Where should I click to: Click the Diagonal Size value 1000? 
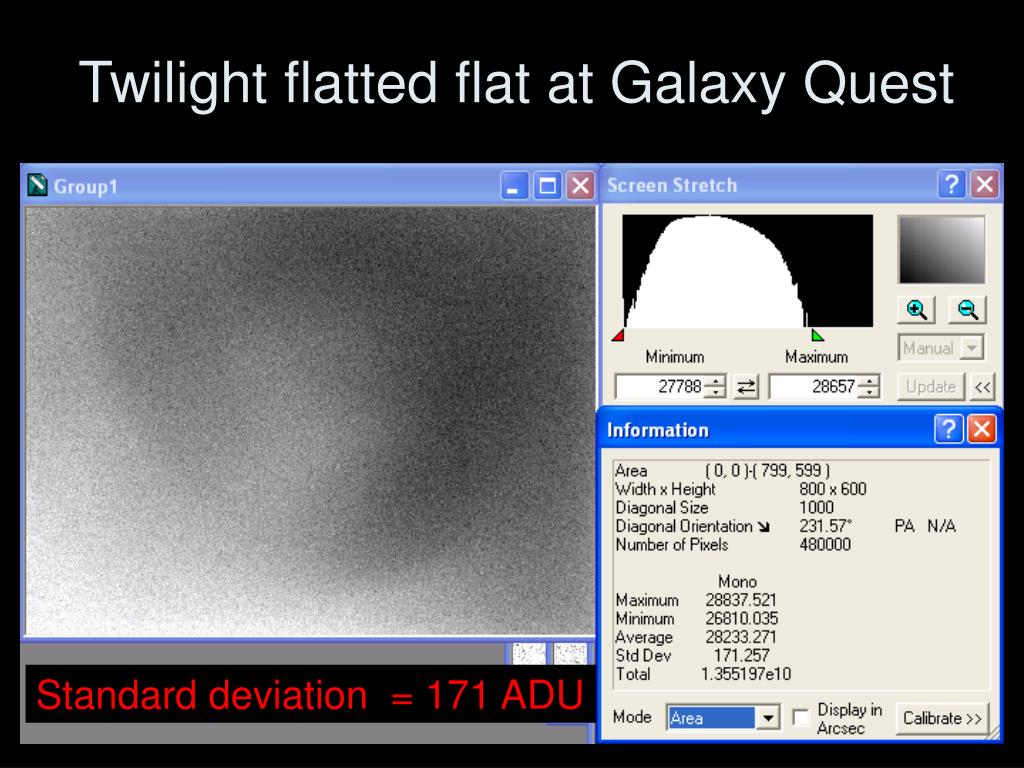tap(816, 507)
